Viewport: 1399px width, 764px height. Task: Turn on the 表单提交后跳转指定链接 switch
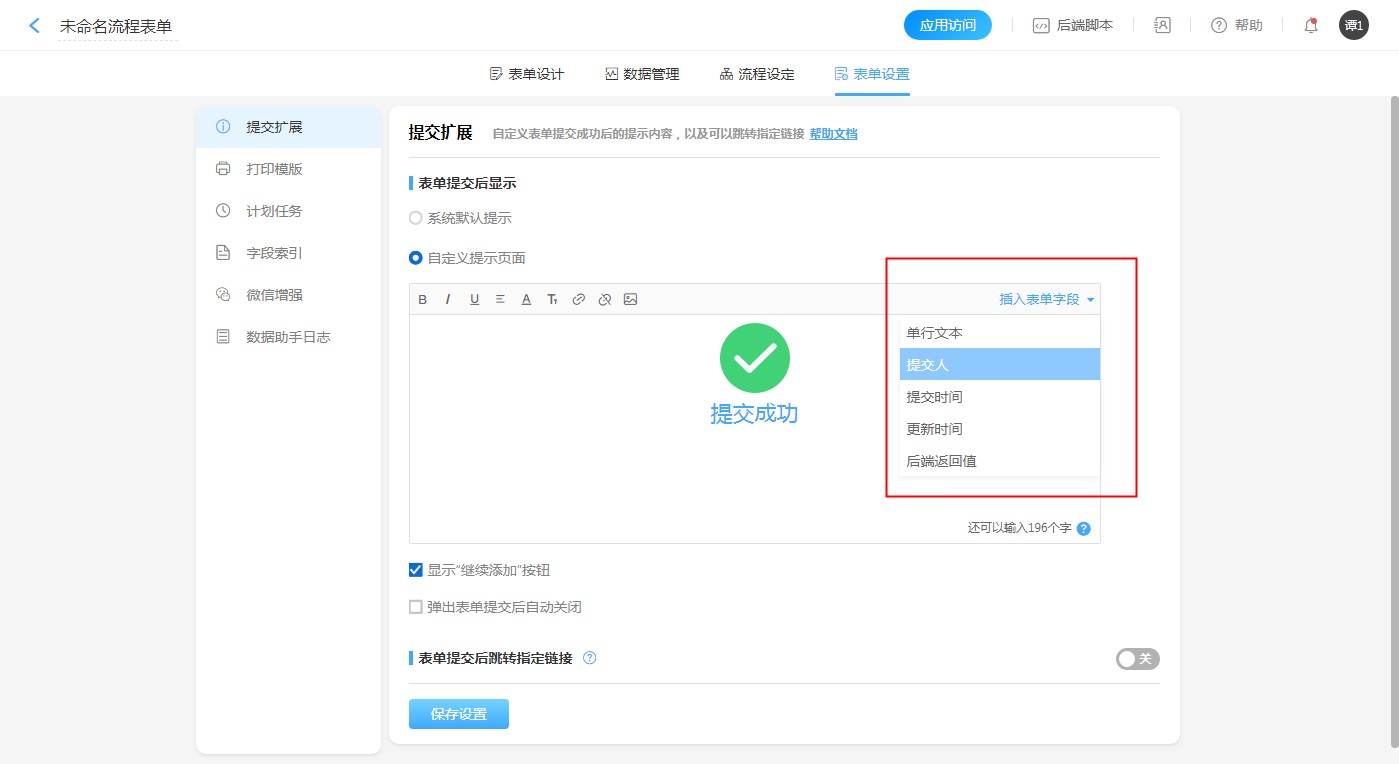1137,659
